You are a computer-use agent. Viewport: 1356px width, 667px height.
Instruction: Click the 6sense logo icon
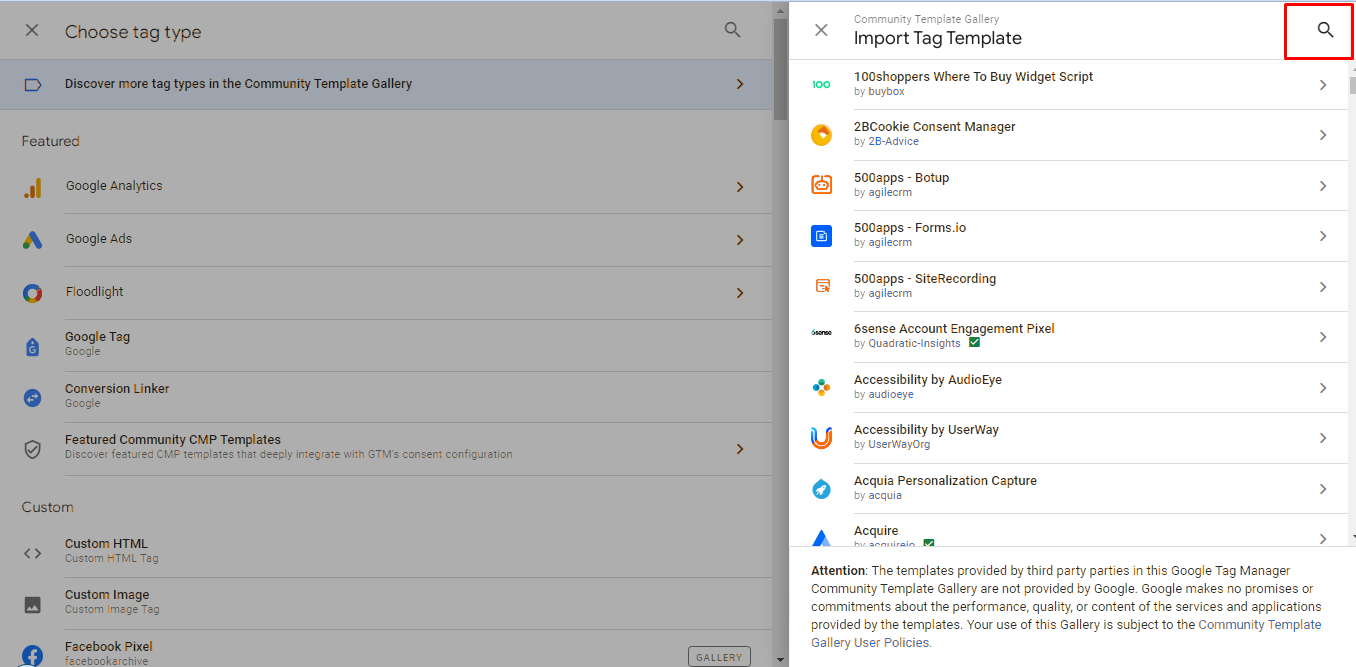coord(821,332)
